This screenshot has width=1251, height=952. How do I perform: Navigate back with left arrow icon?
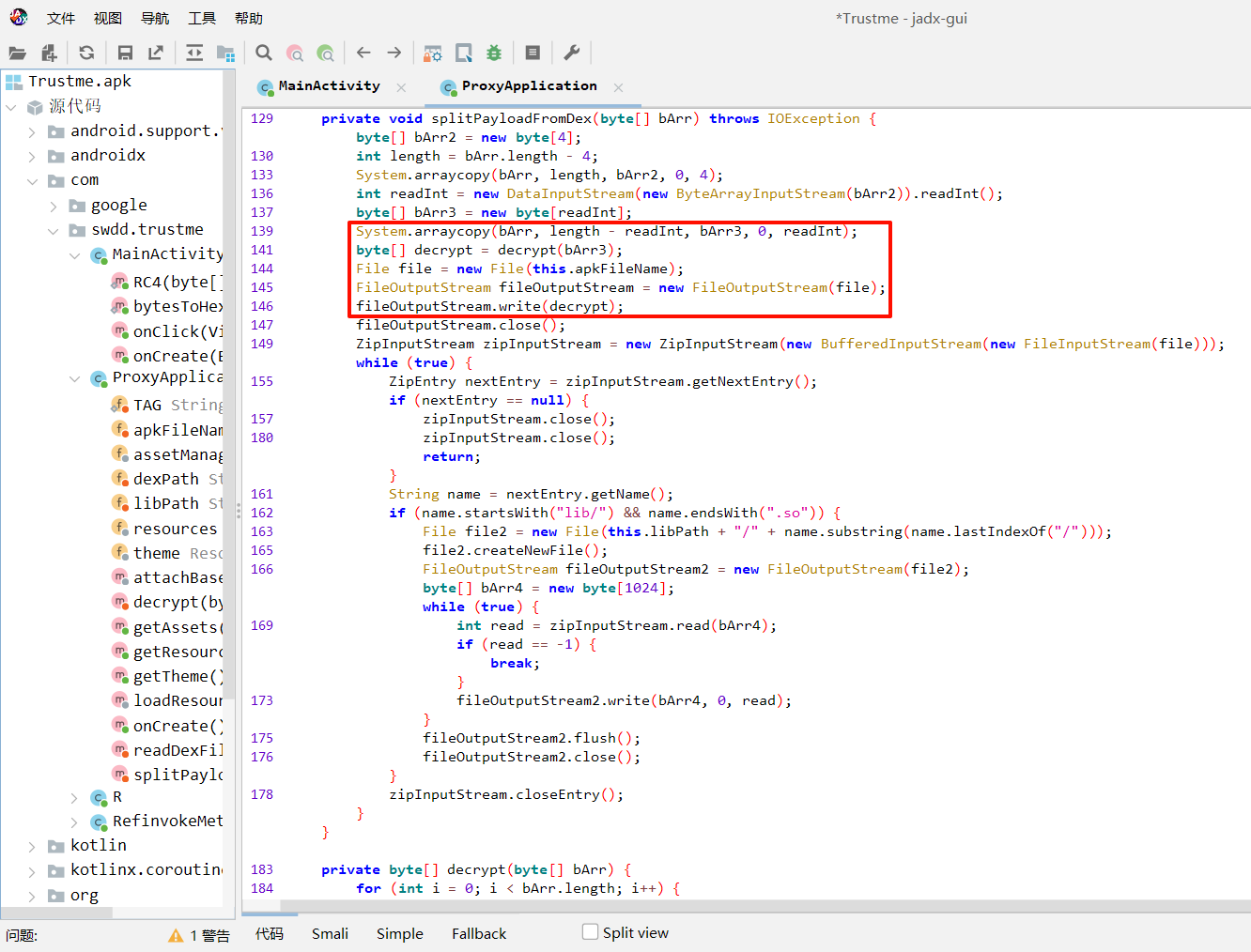363,54
